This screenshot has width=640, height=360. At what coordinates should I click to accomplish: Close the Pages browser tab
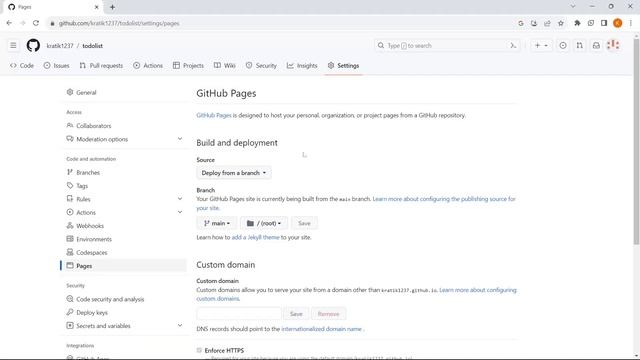click(96, 7)
